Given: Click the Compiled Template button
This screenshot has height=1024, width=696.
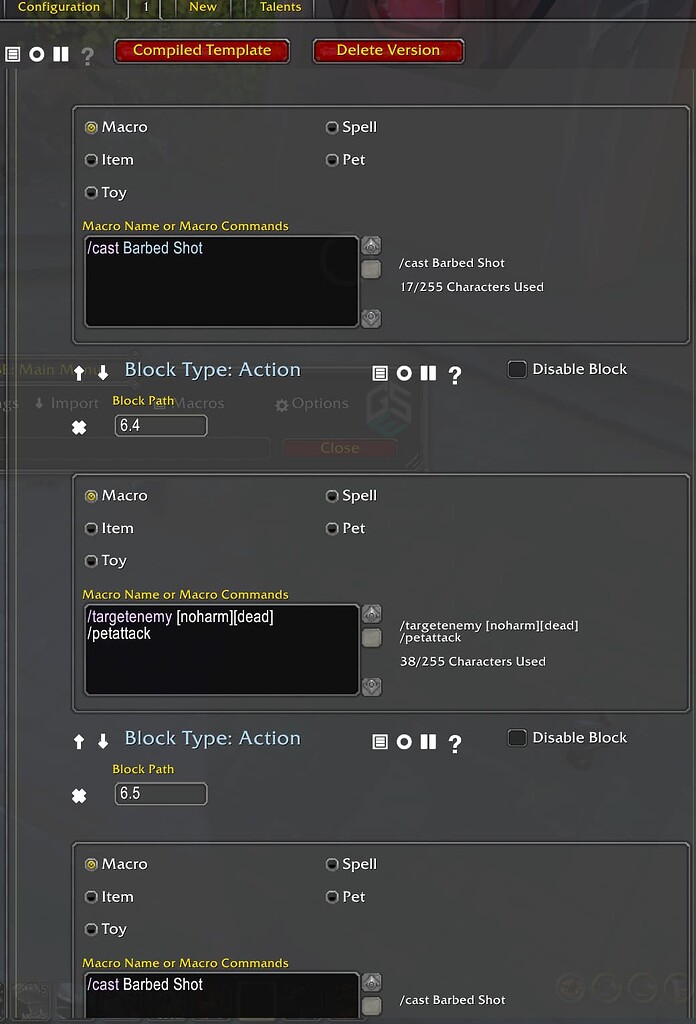Looking at the screenshot, I should click(202, 50).
